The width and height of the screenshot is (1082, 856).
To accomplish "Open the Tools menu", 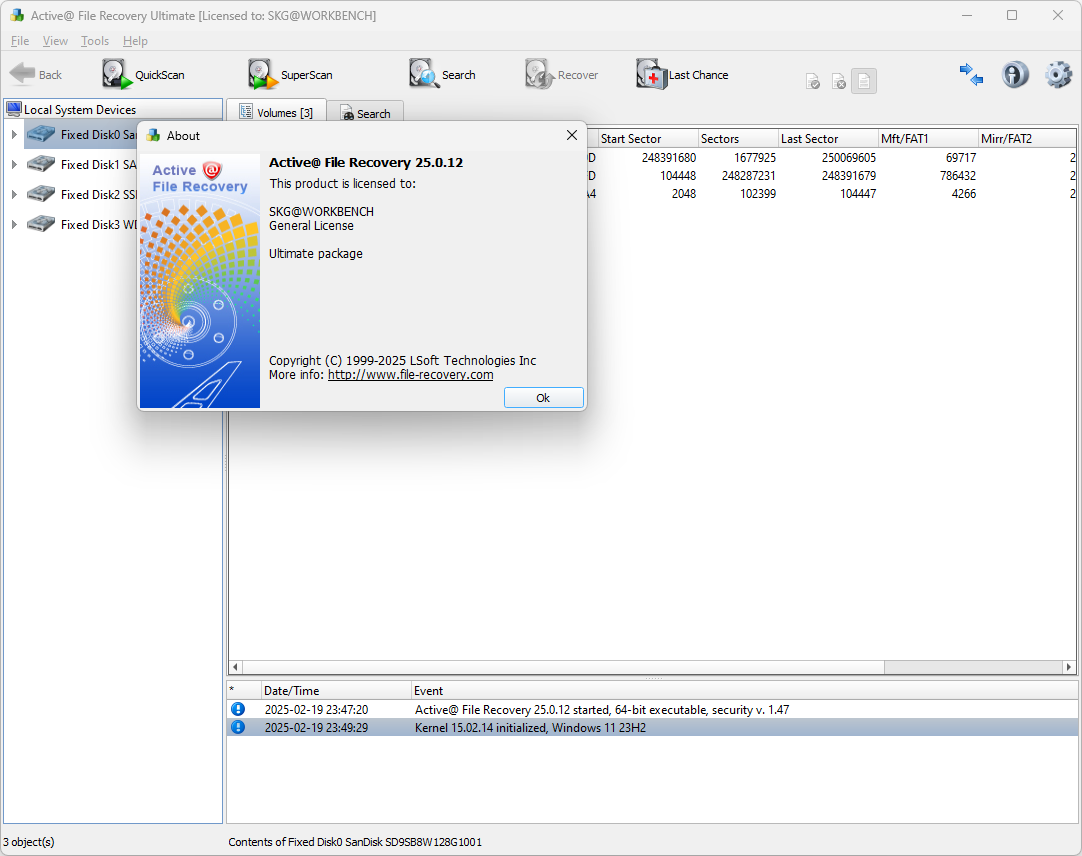I will click(95, 41).
